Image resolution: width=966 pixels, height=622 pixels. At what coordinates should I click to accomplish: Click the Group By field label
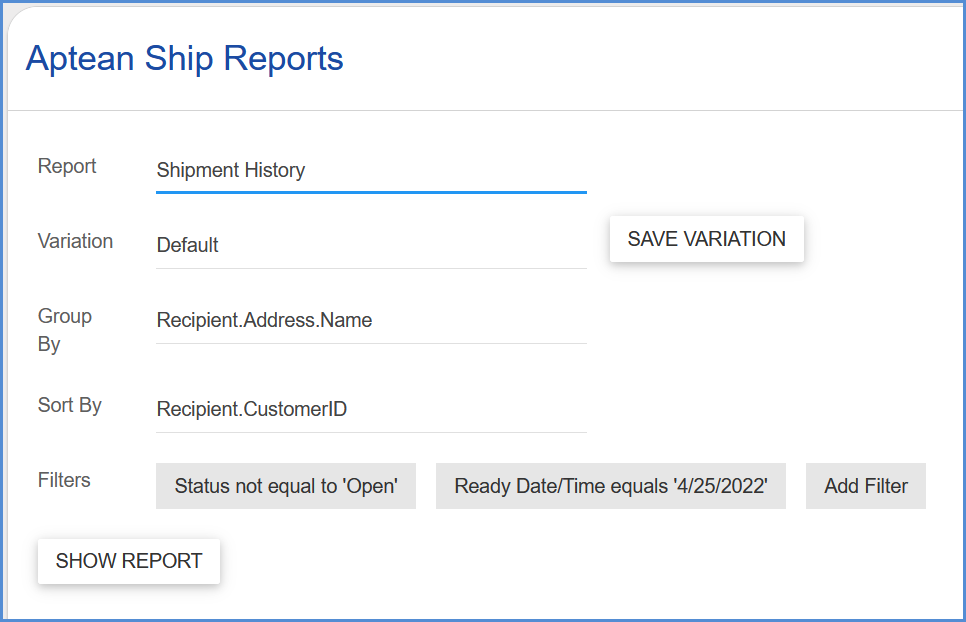click(x=65, y=329)
